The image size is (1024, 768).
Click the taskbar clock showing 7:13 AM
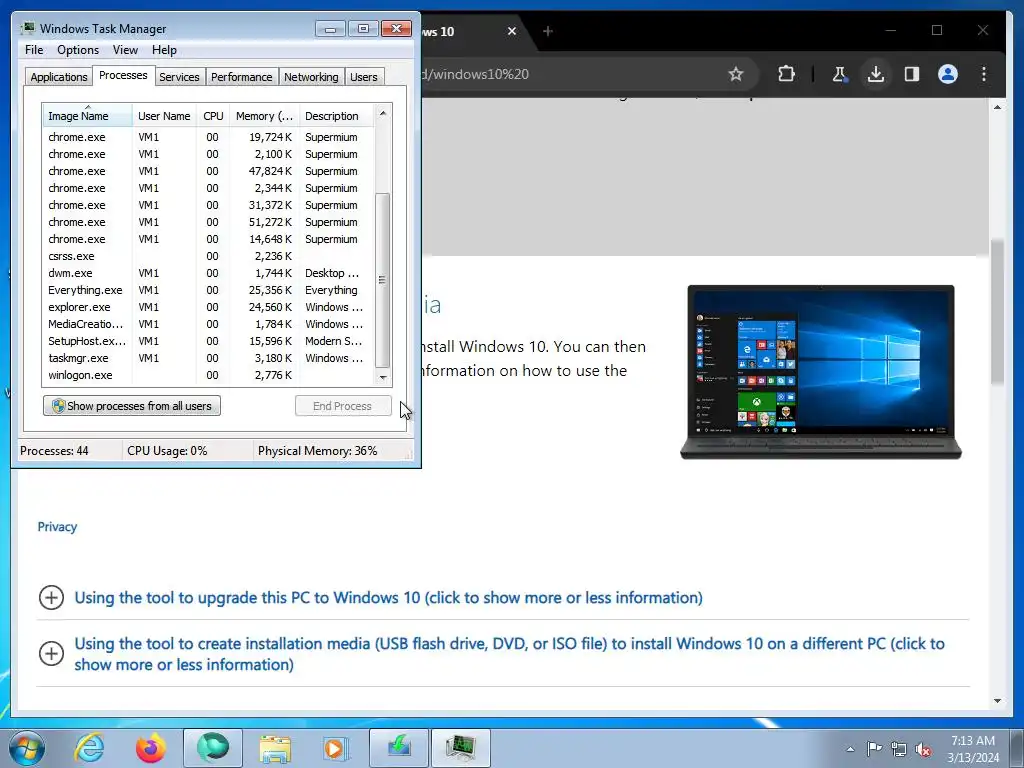[x=973, y=749]
